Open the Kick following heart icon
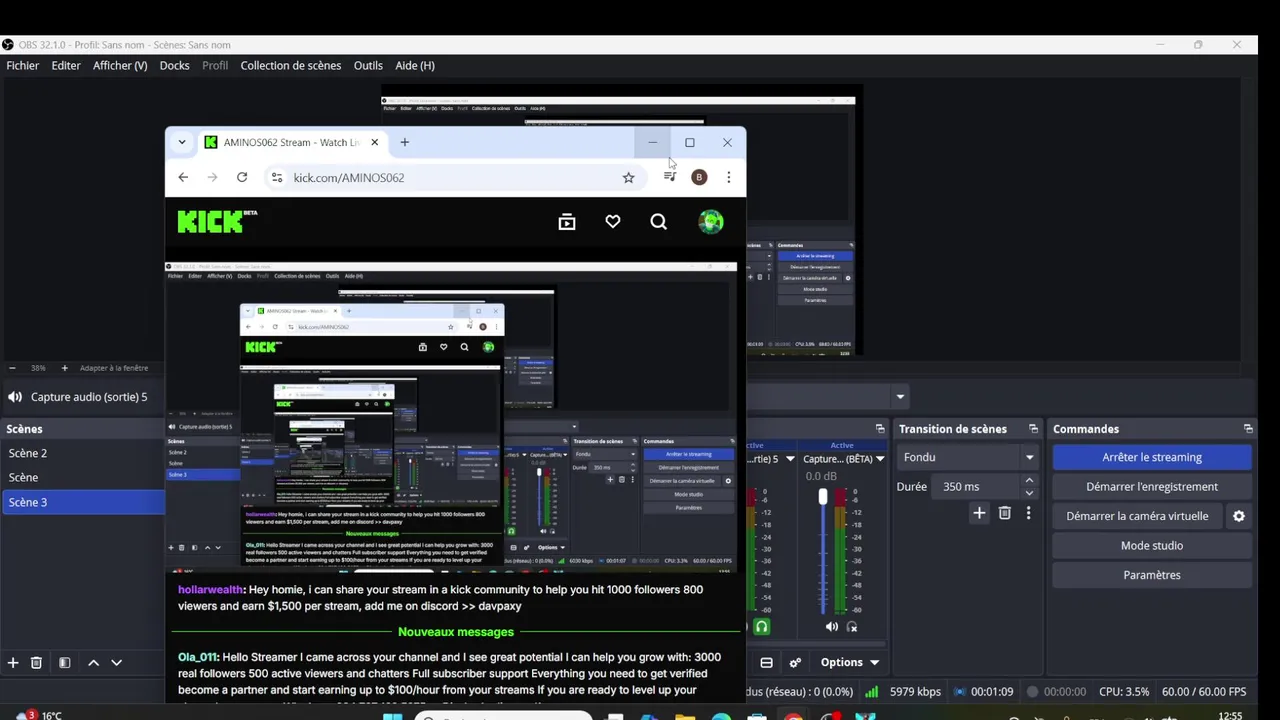Image resolution: width=1280 pixels, height=720 pixels. point(613,222)
